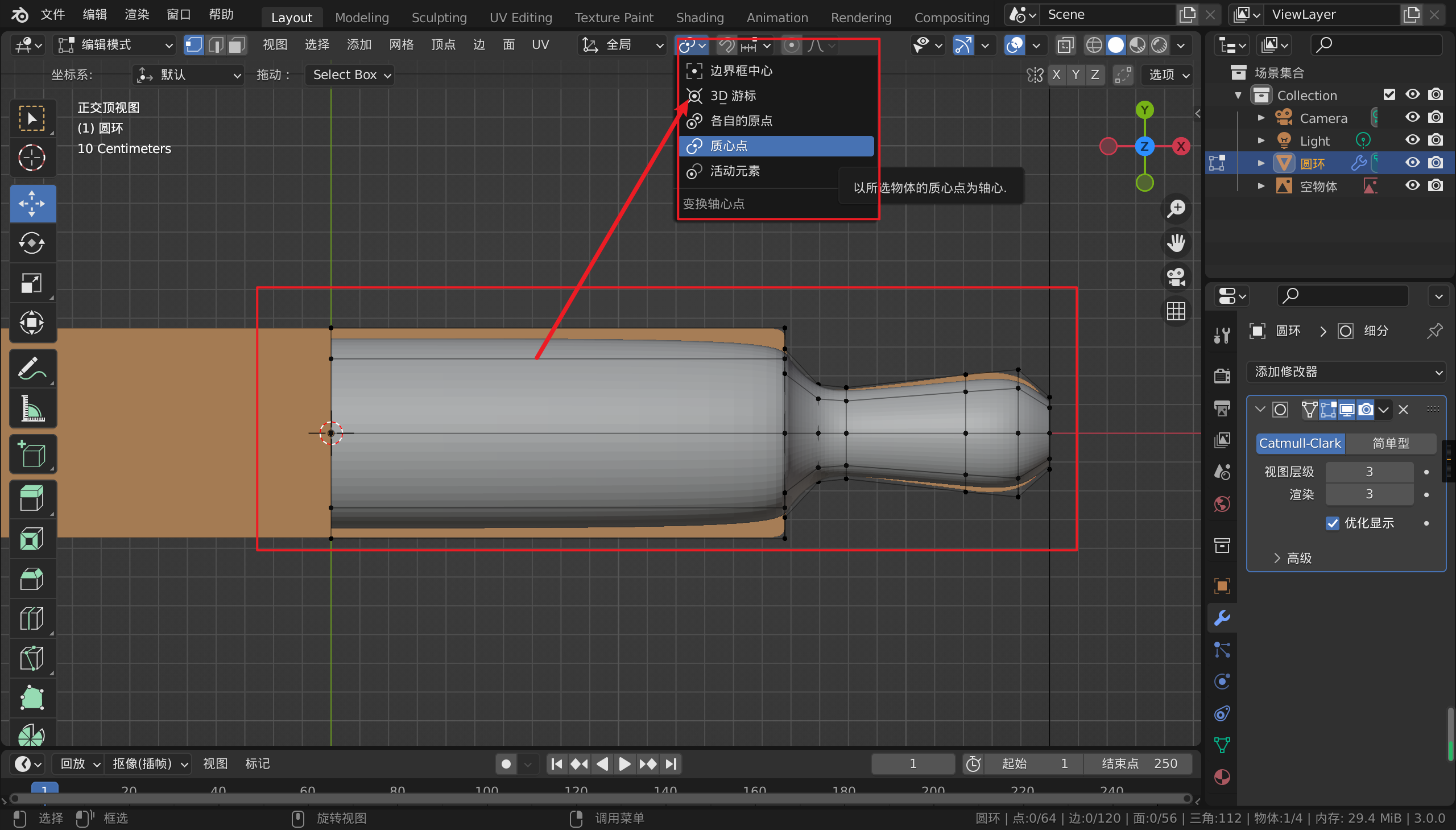Choose 活动元素 pivot option
This screenshot has width=1456, height=830.
(776, 171)
